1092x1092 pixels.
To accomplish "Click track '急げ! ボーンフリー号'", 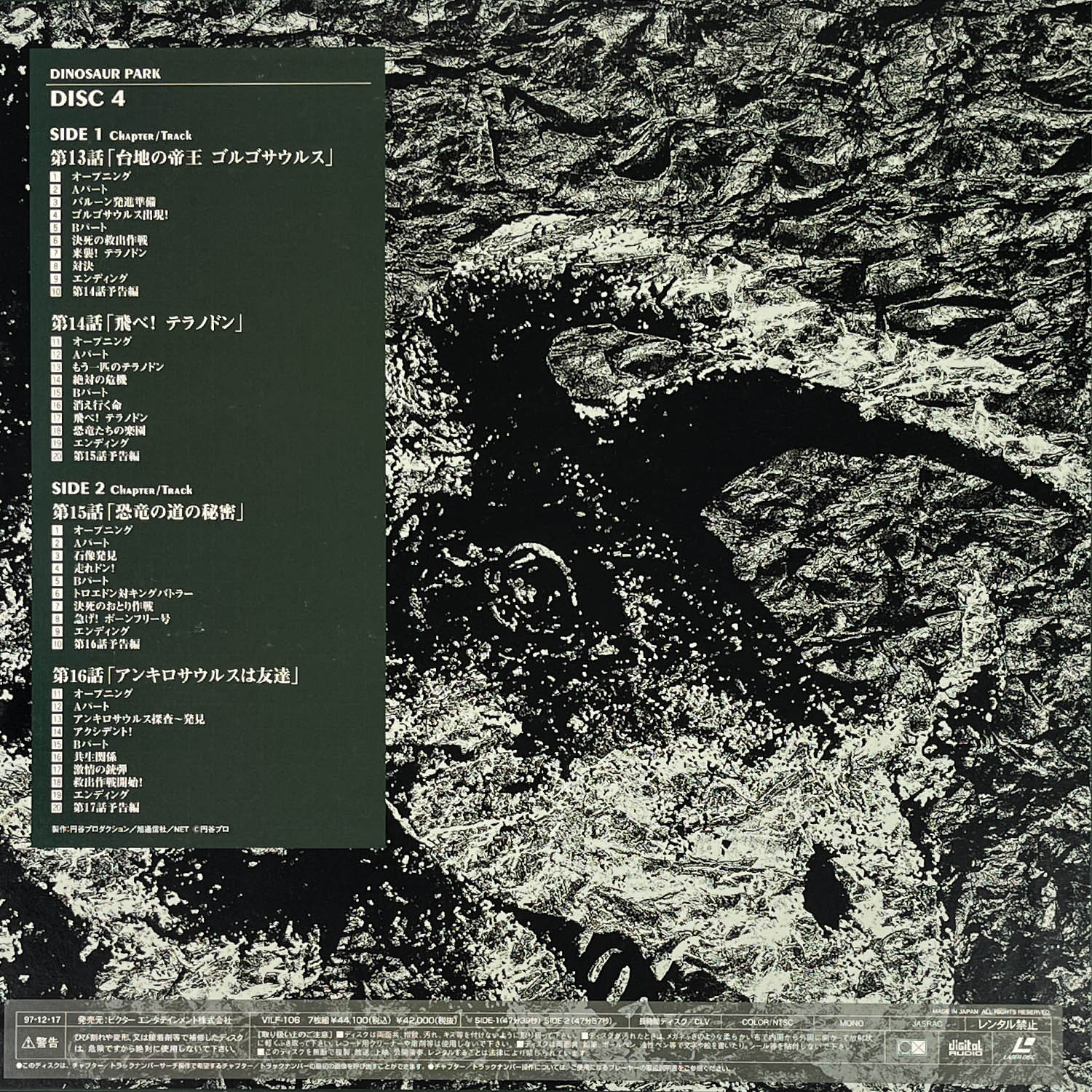I will coord(122,619).
